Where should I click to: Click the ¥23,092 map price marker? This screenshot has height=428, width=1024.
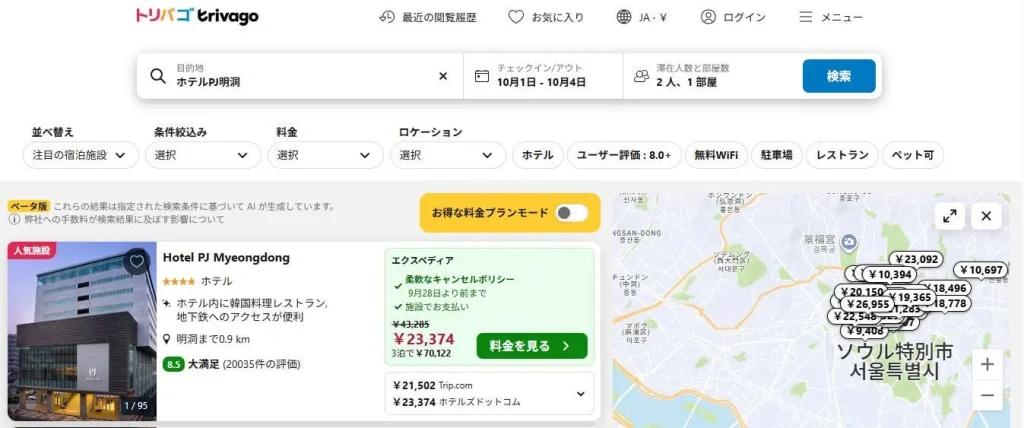click(916, 259)
